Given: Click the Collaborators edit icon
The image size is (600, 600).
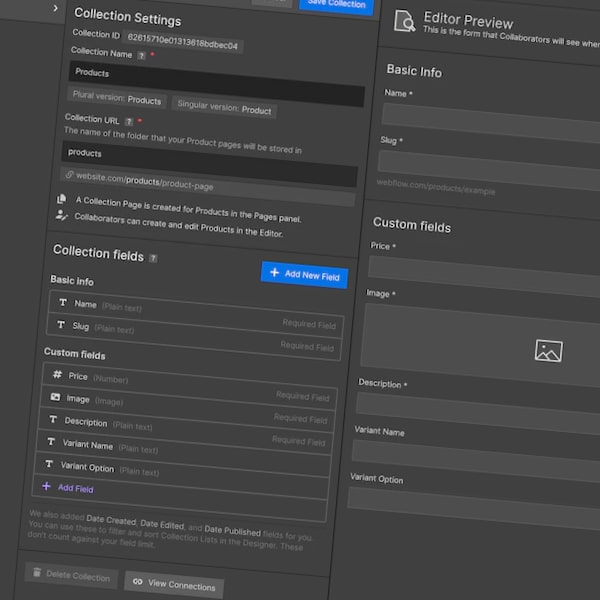Looking at the screenshot, I should pyautogui.click(x=61, y=215).
